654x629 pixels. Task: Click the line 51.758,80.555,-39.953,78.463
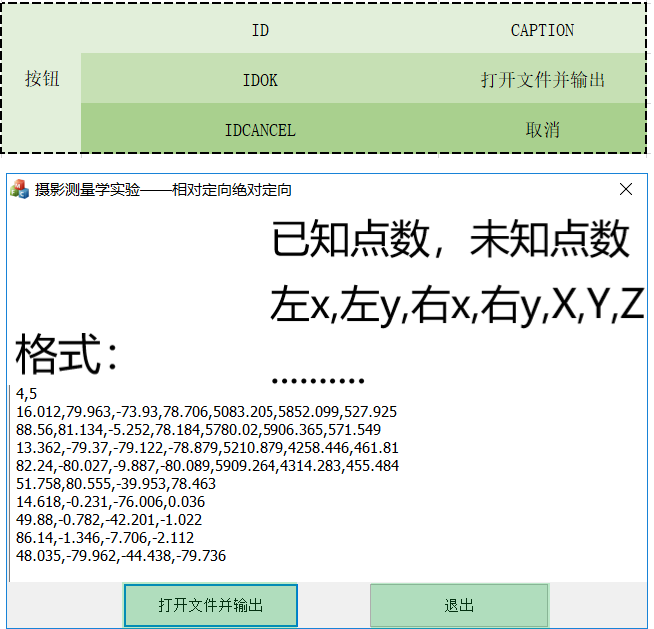[x=116, y=483]
